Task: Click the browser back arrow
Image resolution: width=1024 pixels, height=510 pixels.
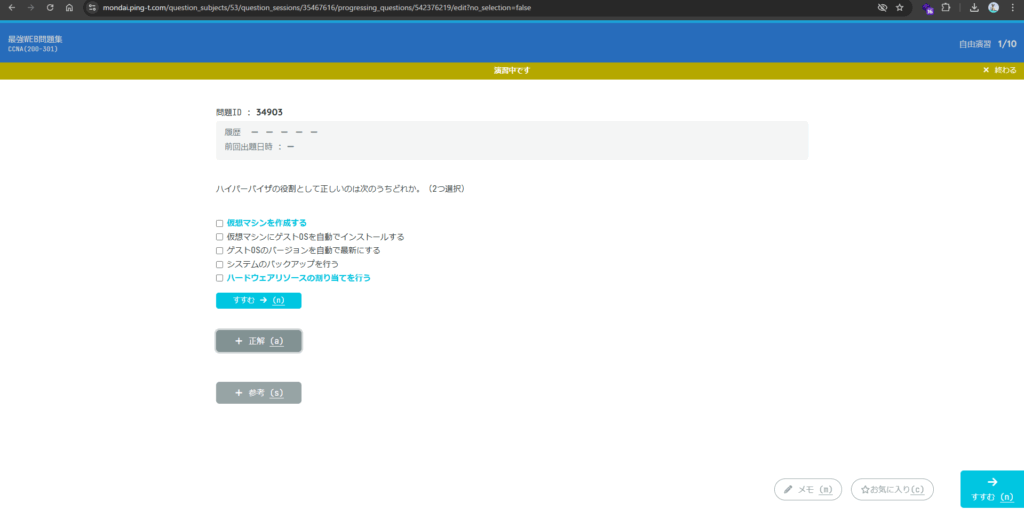Action: tap(11, 7)
